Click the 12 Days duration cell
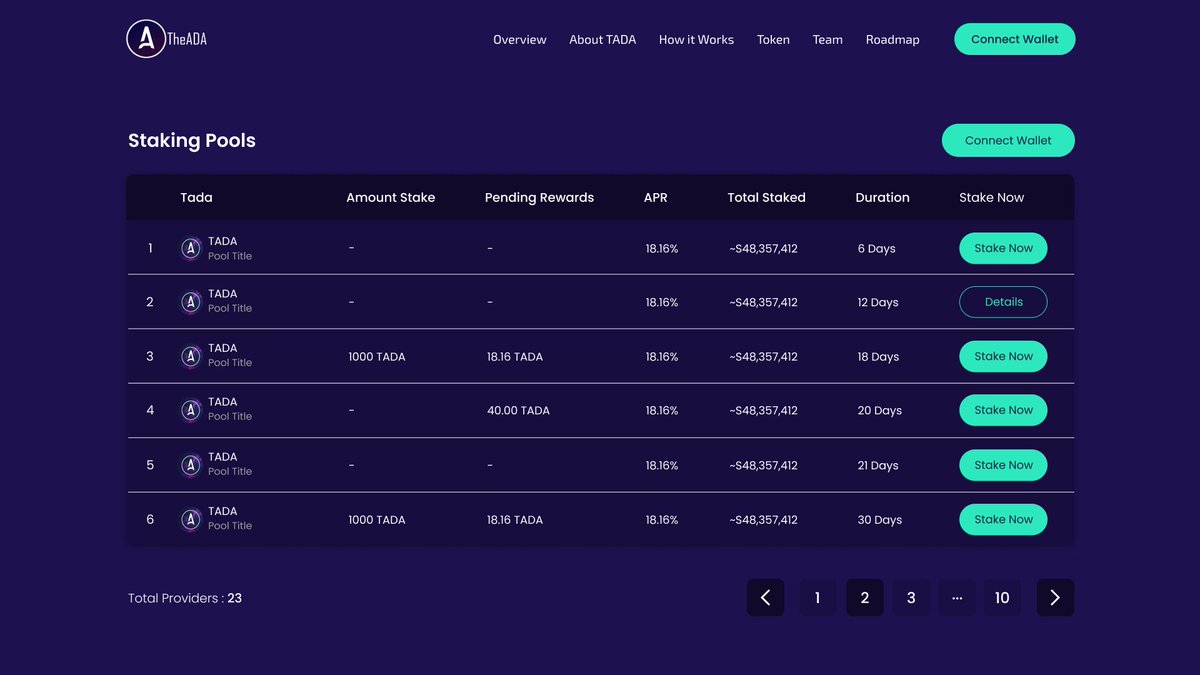This screenshot has height=675, width=1200. pyautogui.click(x=878, y=303)
